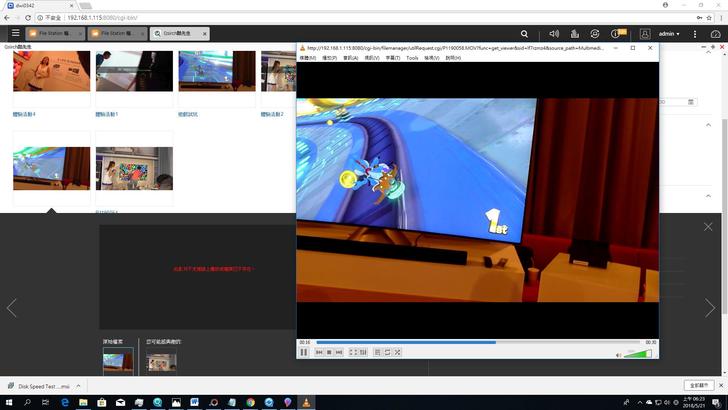
Task: Skip to previous media in VLC
Action: [319, 352]
